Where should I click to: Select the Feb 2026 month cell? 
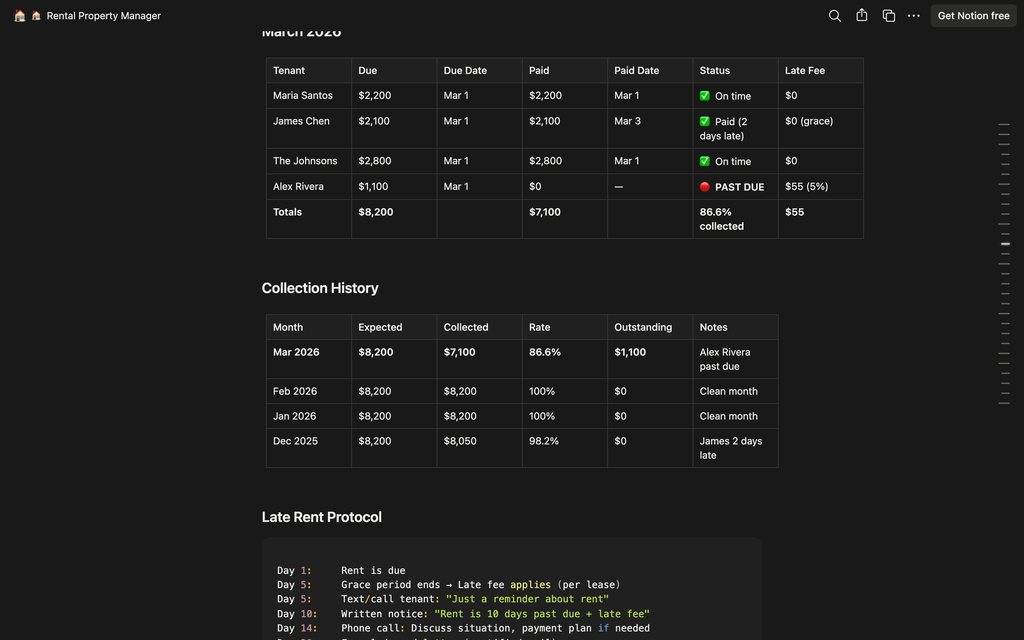click(x=308, y=391)
